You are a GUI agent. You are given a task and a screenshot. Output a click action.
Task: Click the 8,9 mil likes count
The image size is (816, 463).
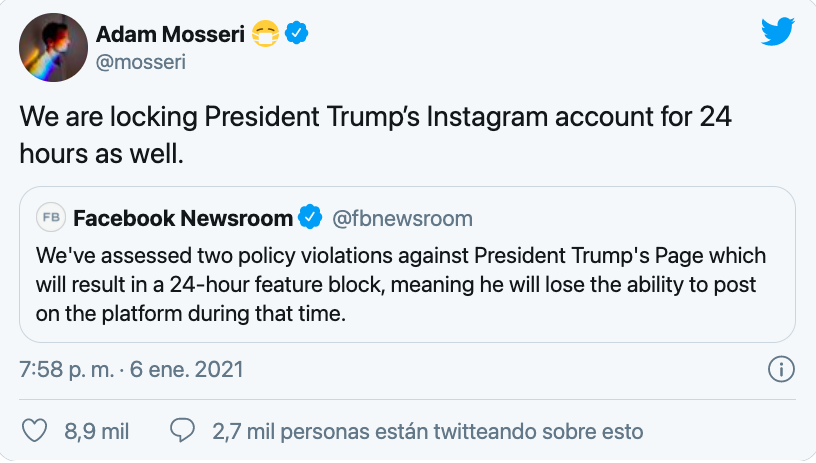click(x=97, y=432)
